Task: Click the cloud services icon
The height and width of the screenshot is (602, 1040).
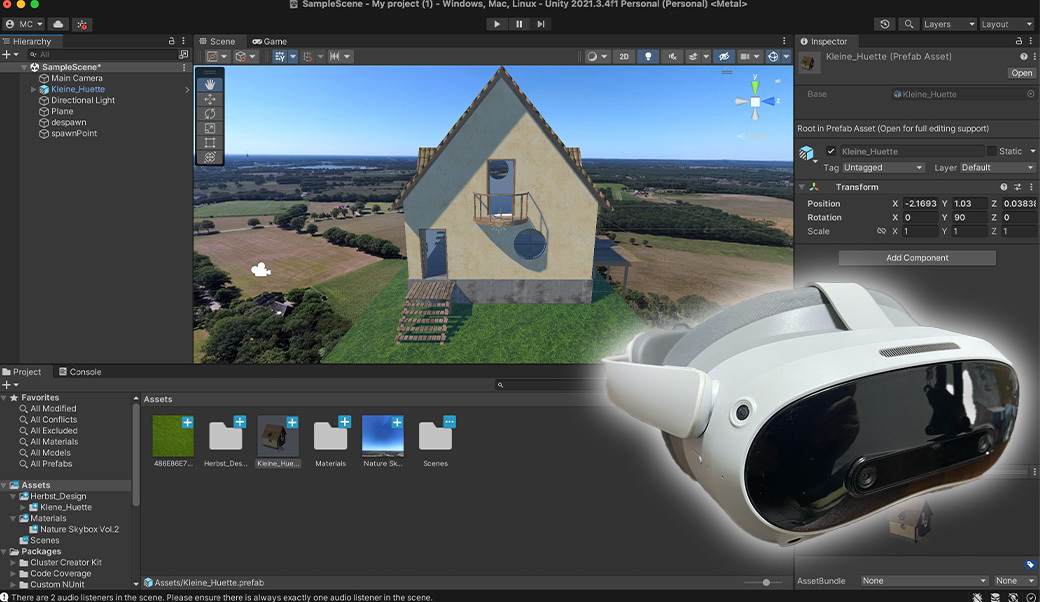Action: click(x=58, y=24)
